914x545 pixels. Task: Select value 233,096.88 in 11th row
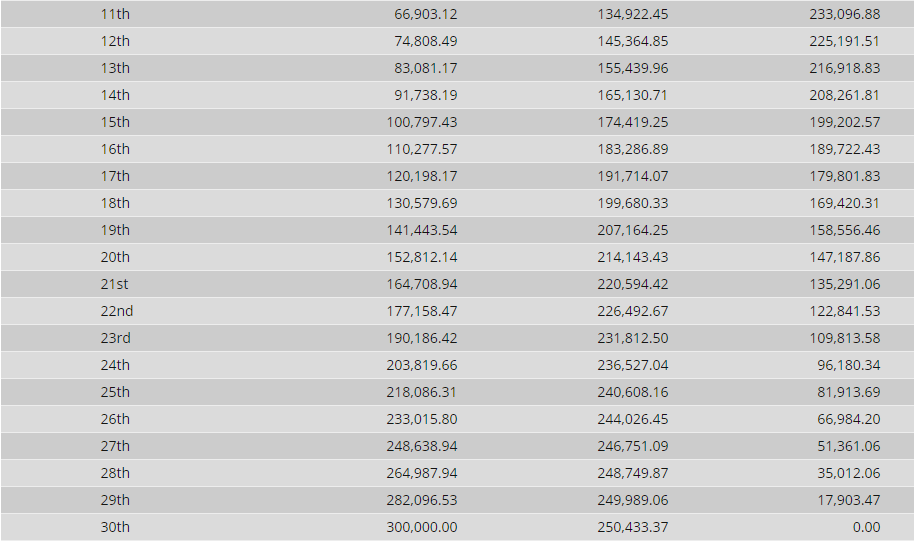(x=845, y=14)
